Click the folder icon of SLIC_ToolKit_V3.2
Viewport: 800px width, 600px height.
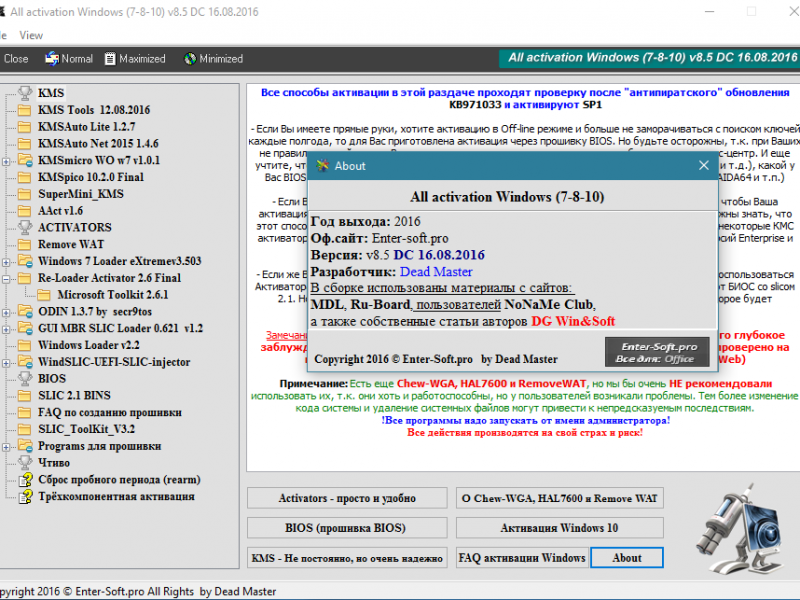(24, 429)
